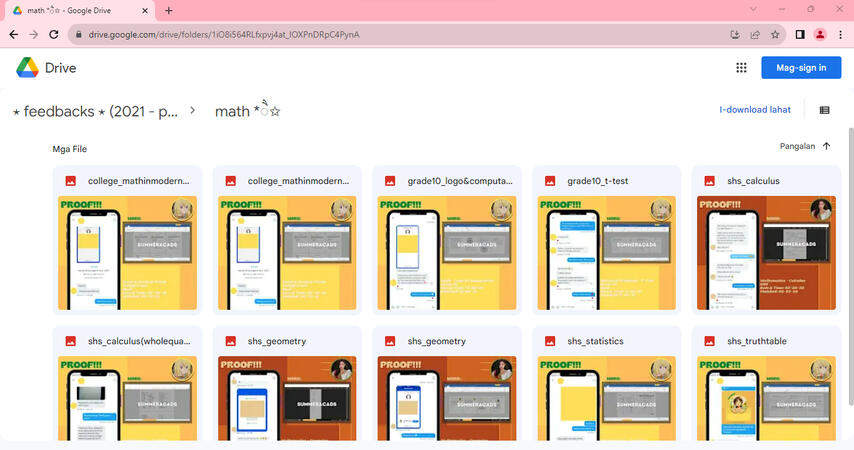Go back in the browser

click(14, 34)
